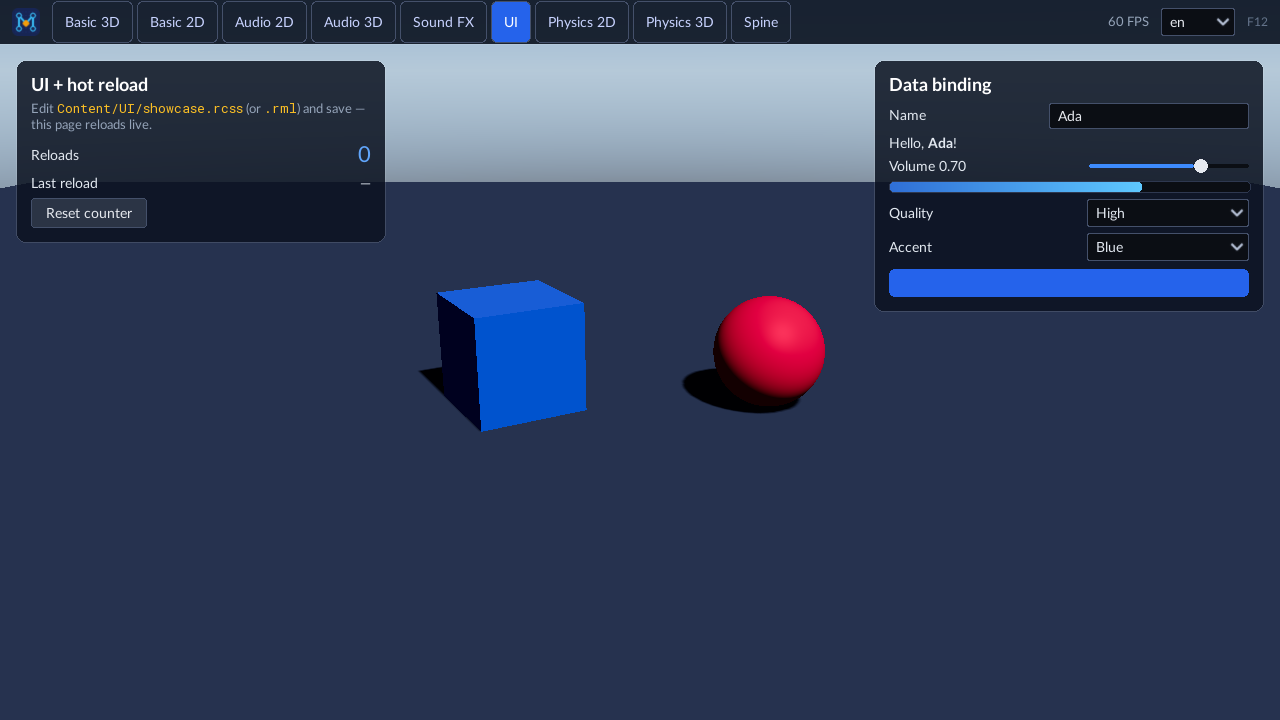Click the blue cube in the scene
Viewport: 1280px width, 720px height.
(x=510, y=355)
